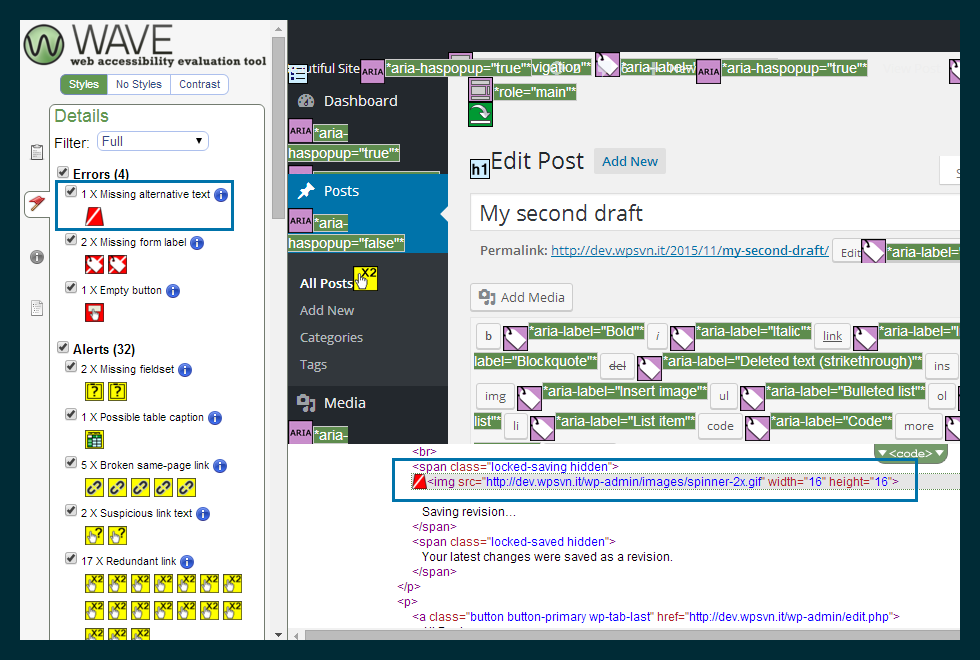Image resolution: width=980 pixels, height=660 pixels.
Task: Collapse the <code> panel toggle
Action: tap(911, 453)
